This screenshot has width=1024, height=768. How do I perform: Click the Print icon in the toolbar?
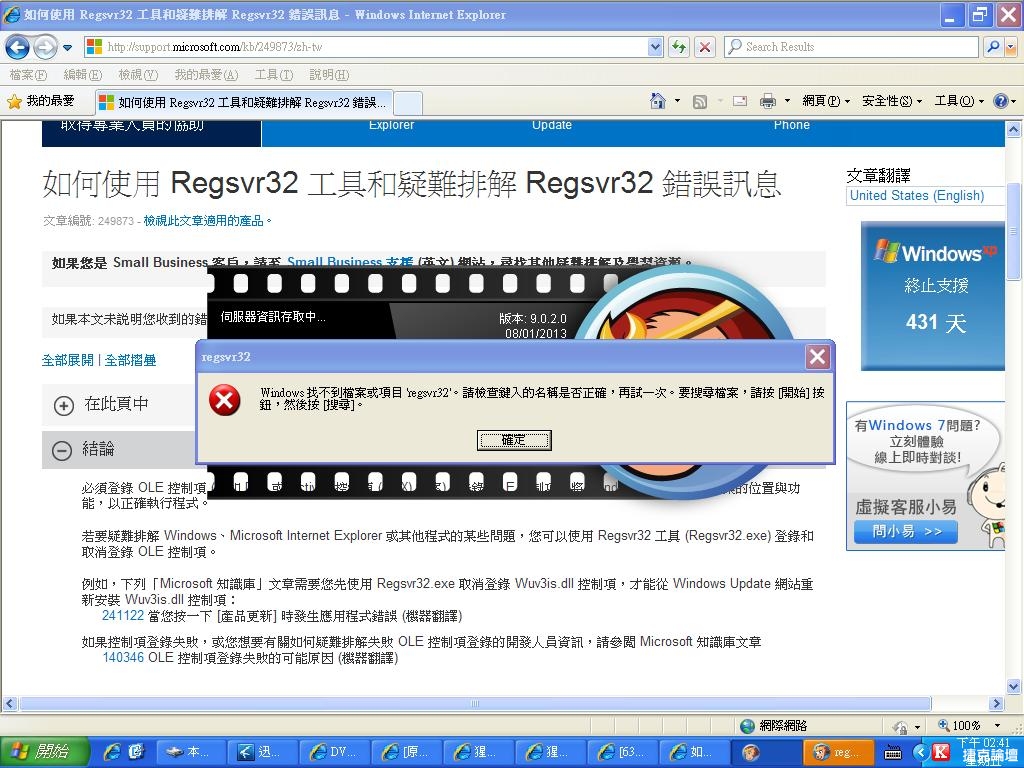(767, 101)
